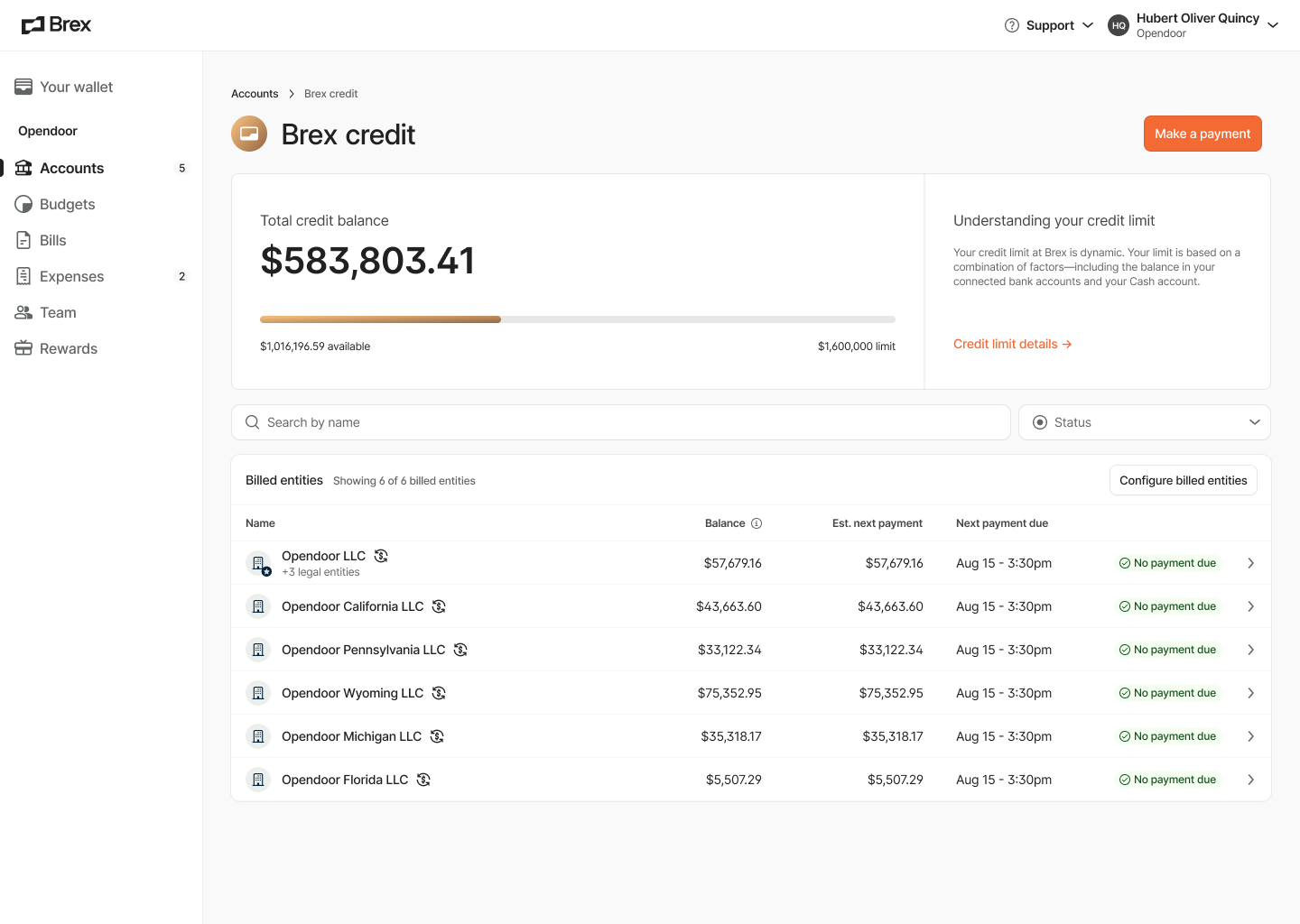The image size is (1300, 924).
Task: Open the Rewards sidebar item
Action: pyautogui.click(x=101, y=348)
